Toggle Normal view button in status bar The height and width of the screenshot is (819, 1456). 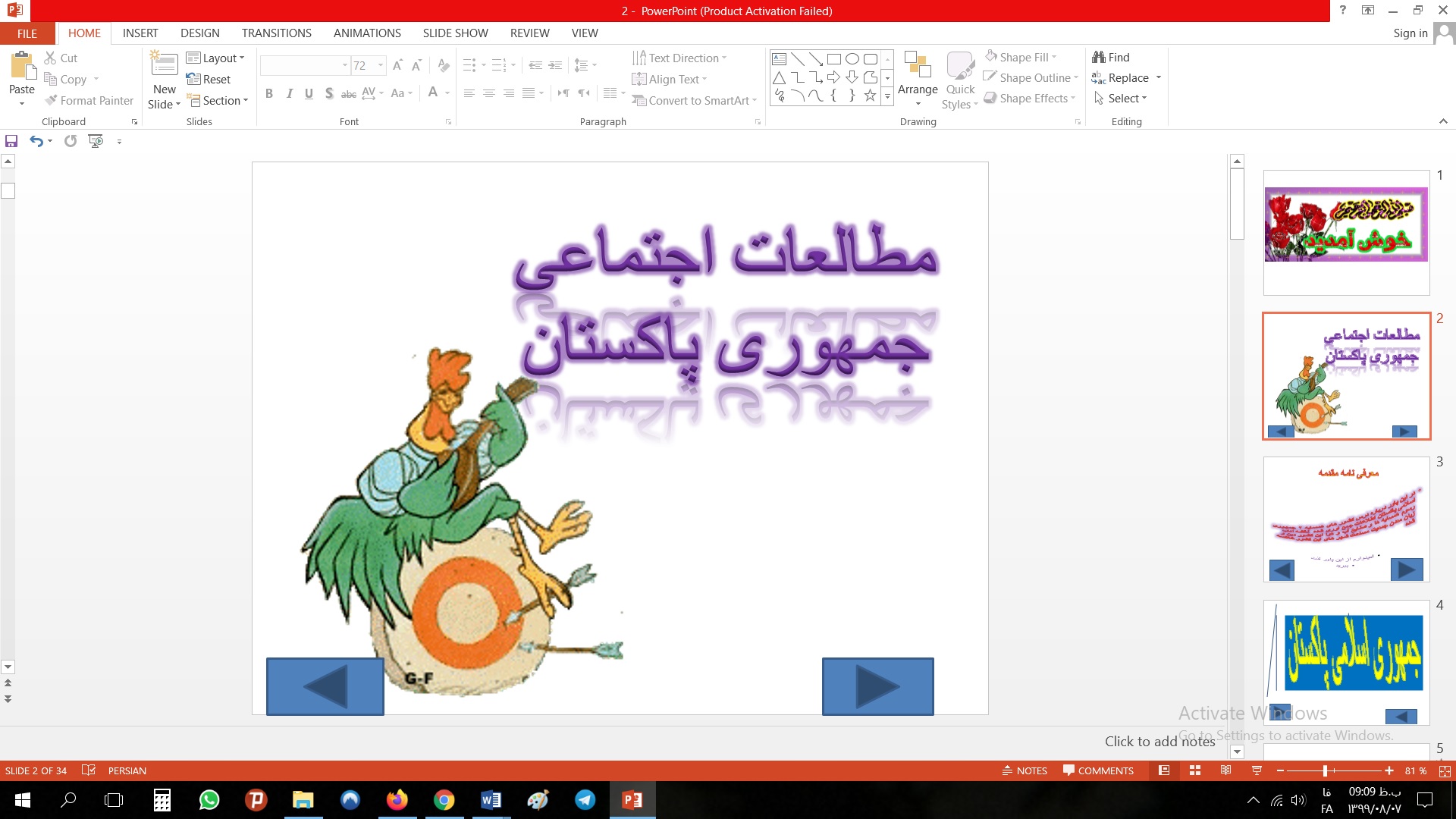[1164, 770]
